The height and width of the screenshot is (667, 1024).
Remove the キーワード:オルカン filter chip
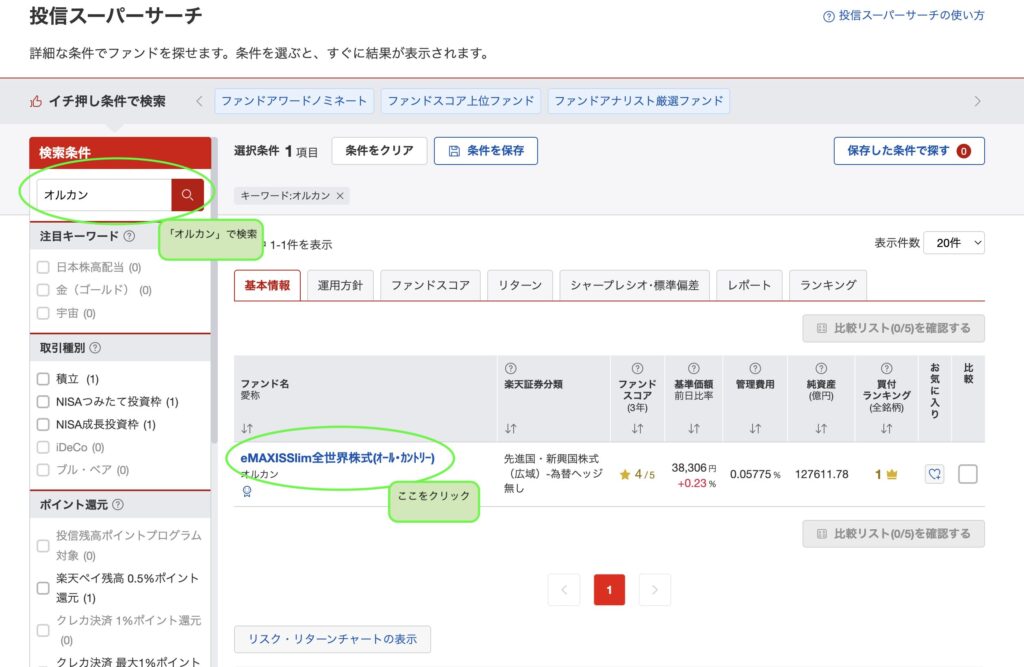(x=340, y=196)
